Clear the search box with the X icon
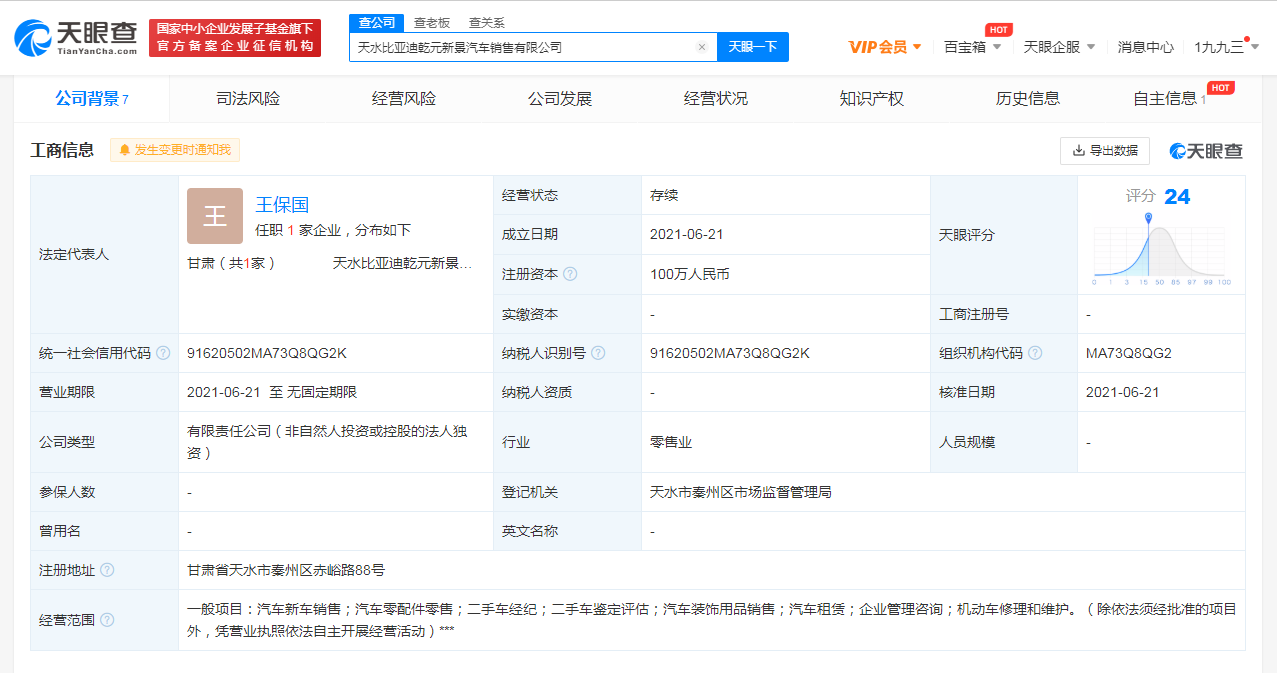Screen dimensions: 1277x673 (x=702, y=47)
